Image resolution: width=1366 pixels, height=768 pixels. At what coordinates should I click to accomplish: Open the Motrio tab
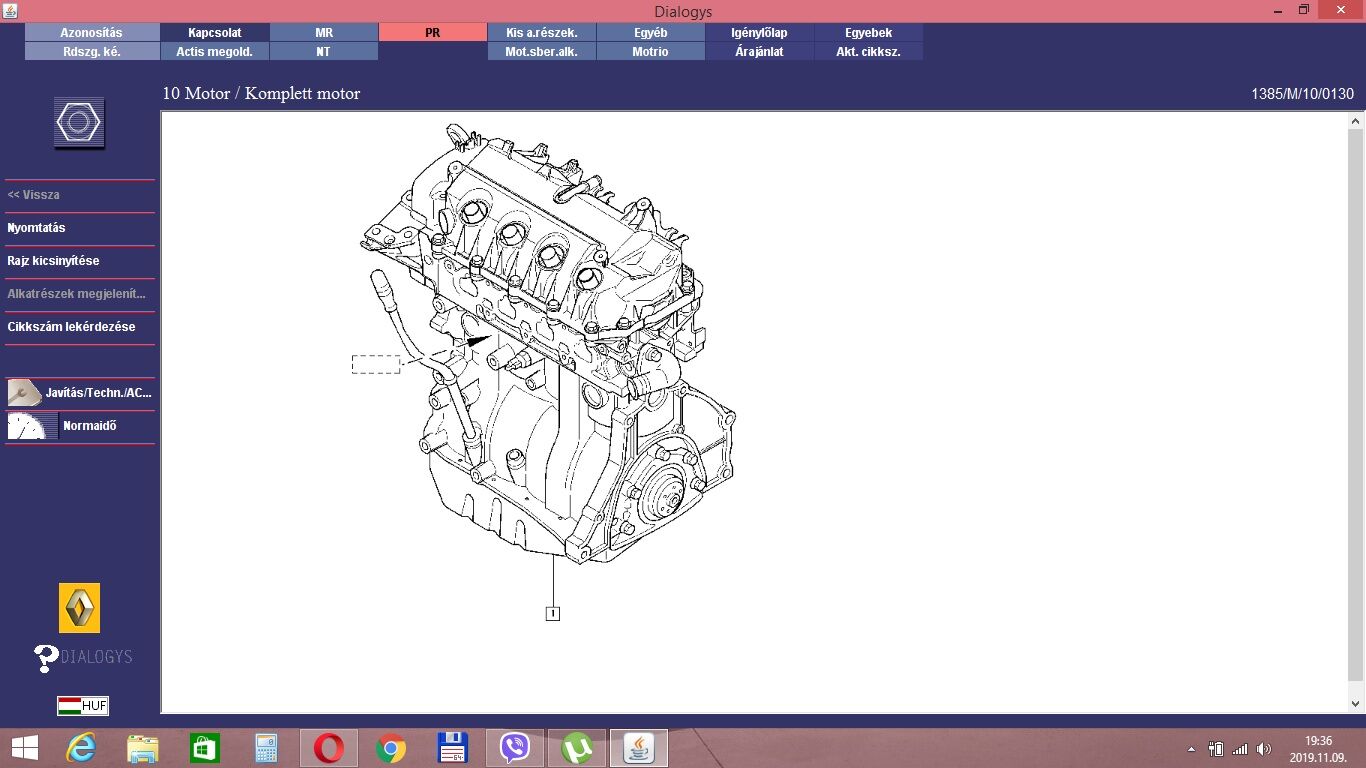tap(650, 51)
